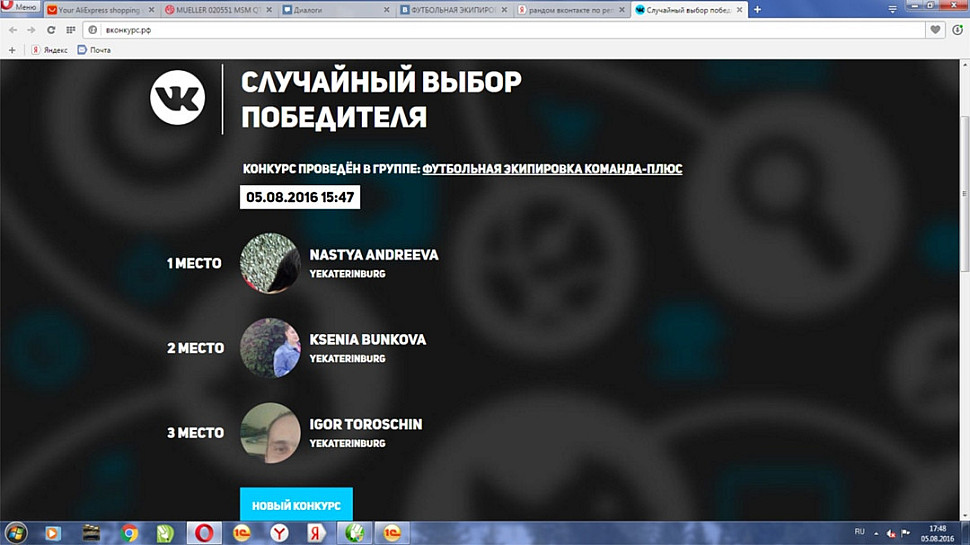
Task: Click the address bar with вконкурс.рф
Action: [500, 30]
